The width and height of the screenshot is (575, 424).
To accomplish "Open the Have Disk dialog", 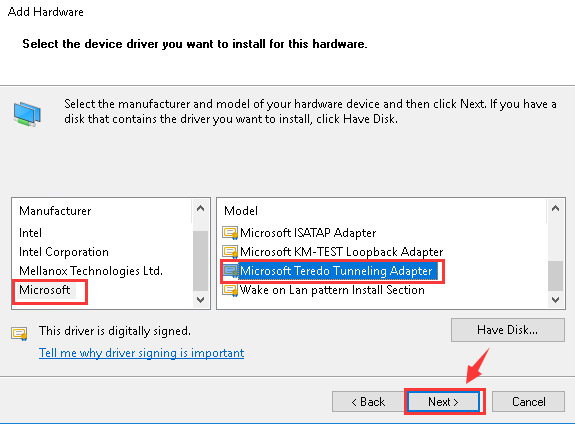I will pyautogui.click(x=508, y=330).
